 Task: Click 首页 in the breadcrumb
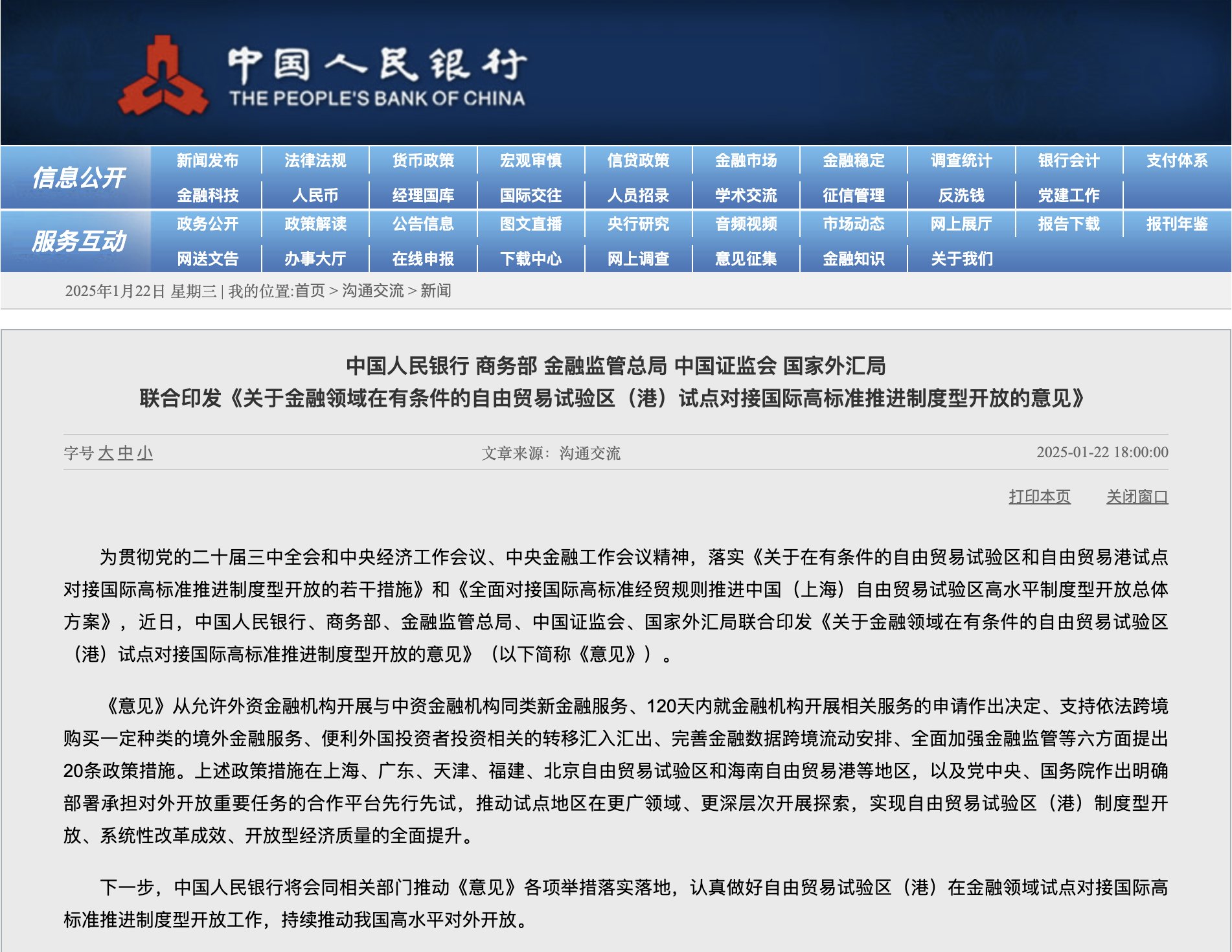click(310, 291)
